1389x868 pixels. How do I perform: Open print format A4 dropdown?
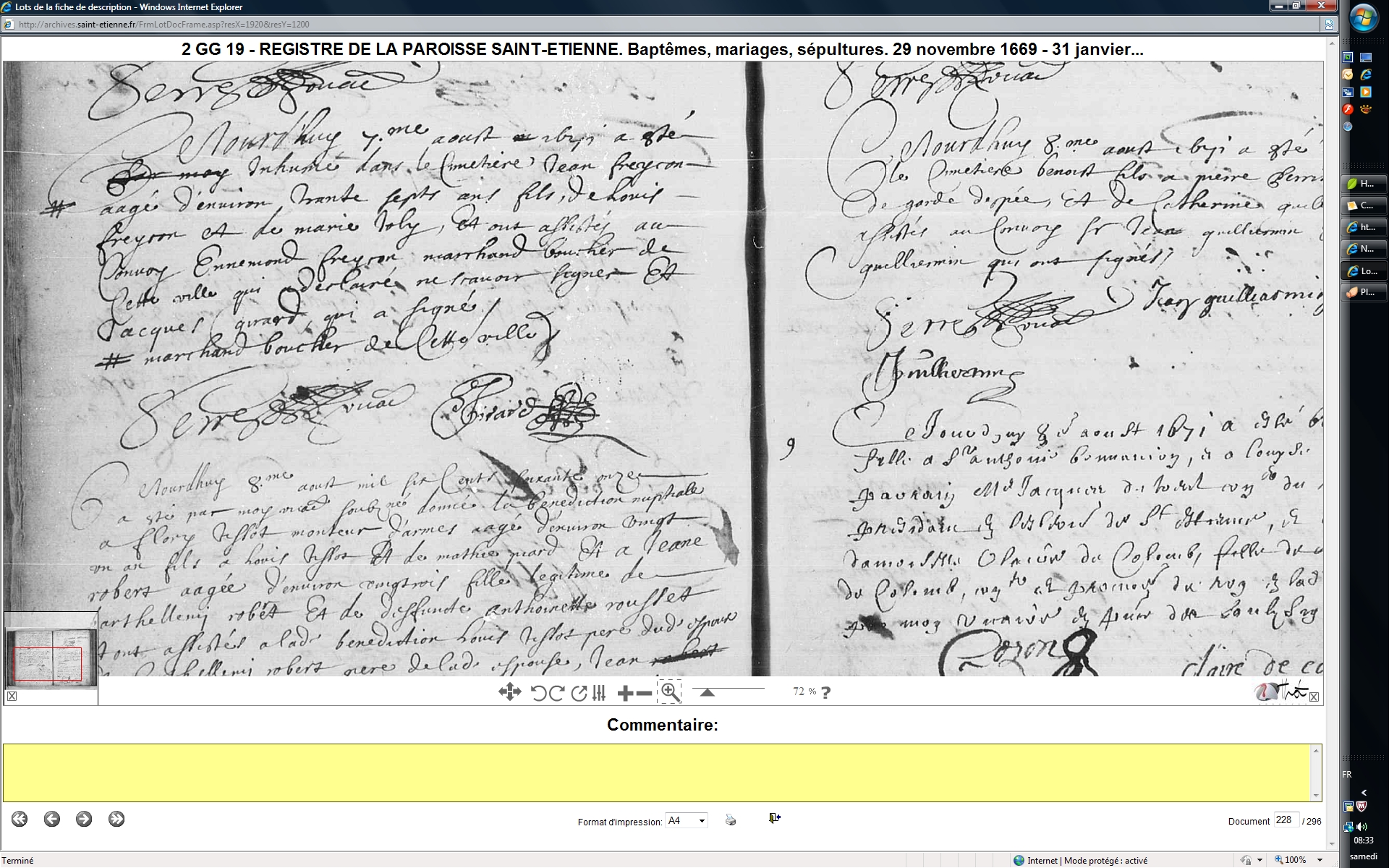[x=686, y=820]
